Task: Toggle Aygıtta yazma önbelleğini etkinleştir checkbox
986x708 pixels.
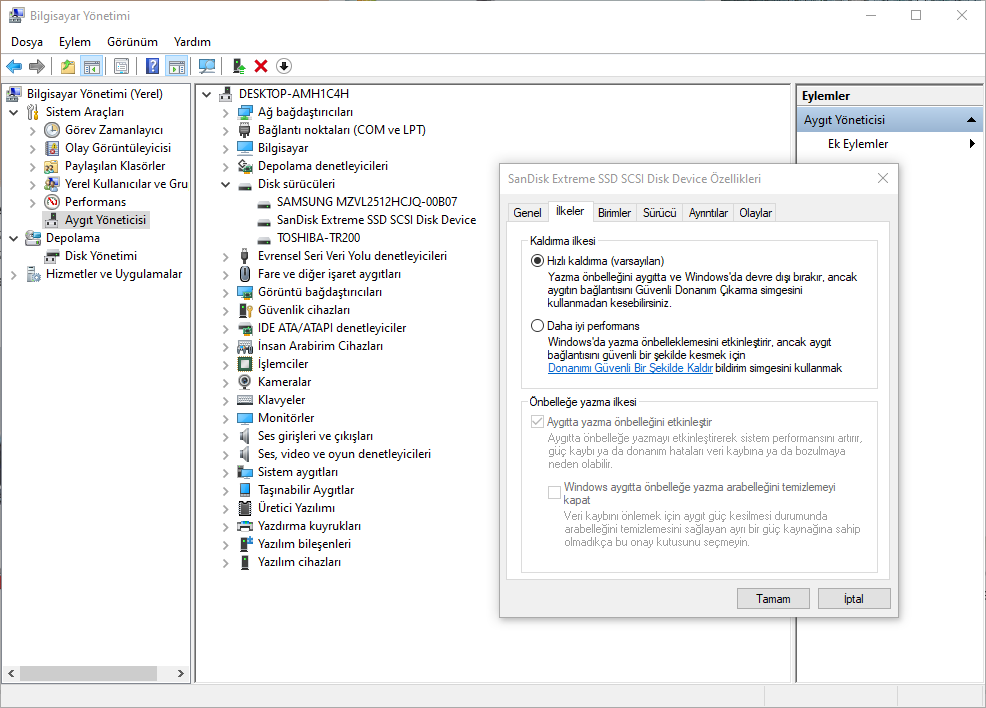Action: point(538,422)
